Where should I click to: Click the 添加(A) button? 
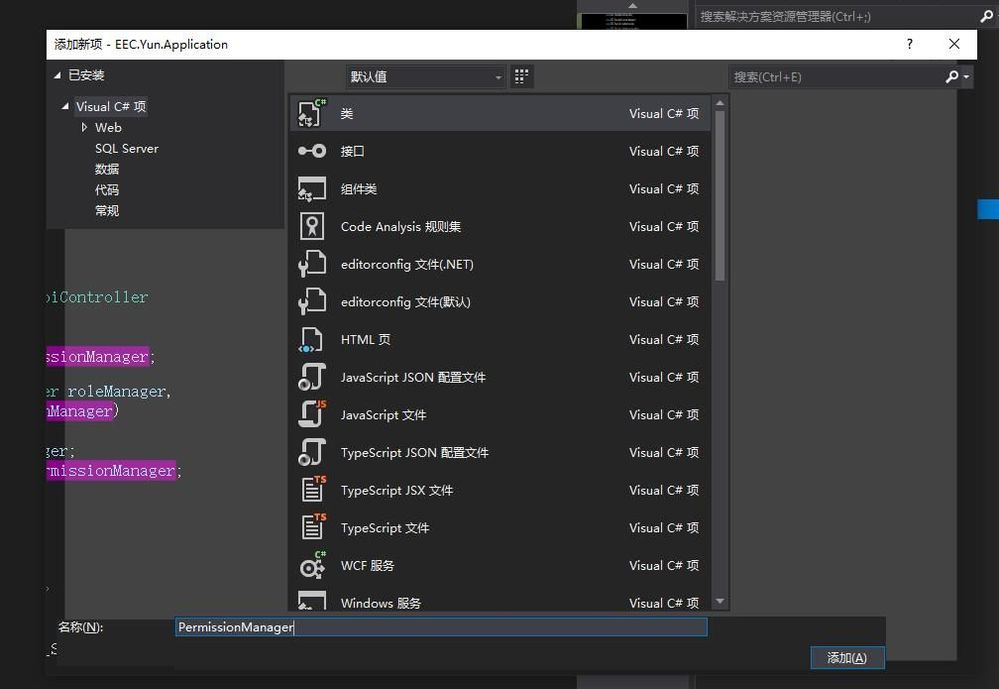pos(847,658)
